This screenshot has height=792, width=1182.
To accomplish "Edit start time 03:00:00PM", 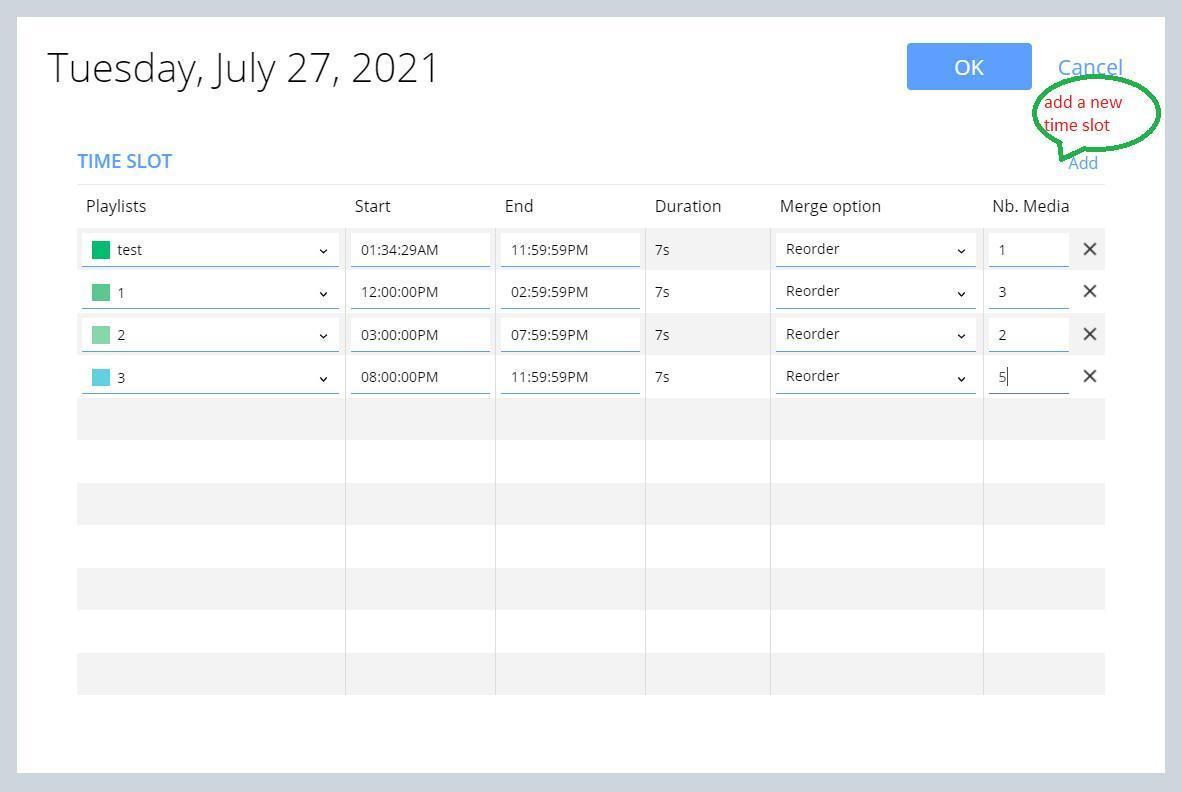I will click(x=420, y=335).
